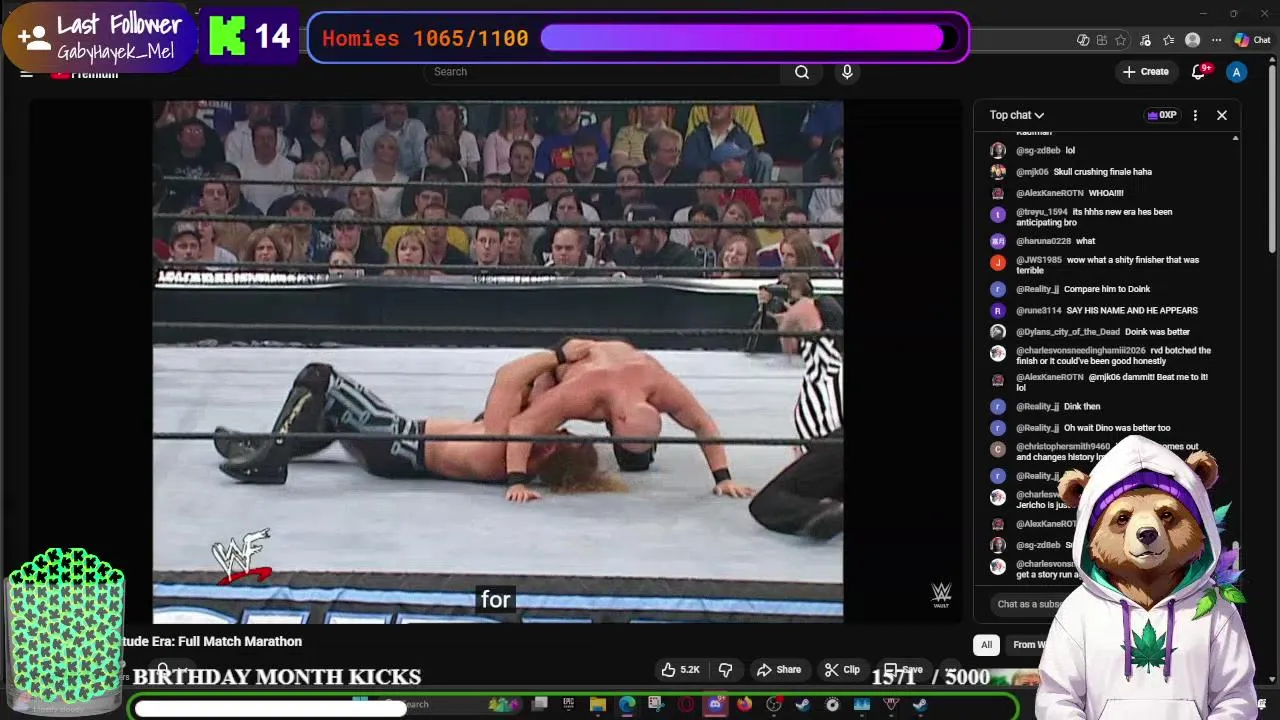Open the account avatar menu
This screenshot has width=1280, height=720.
click(1237, 72)
